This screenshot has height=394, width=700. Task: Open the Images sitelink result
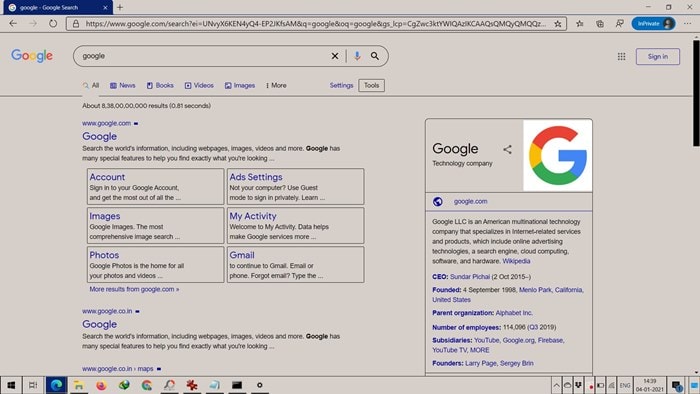pyautogui.click(x=104, y=216)
